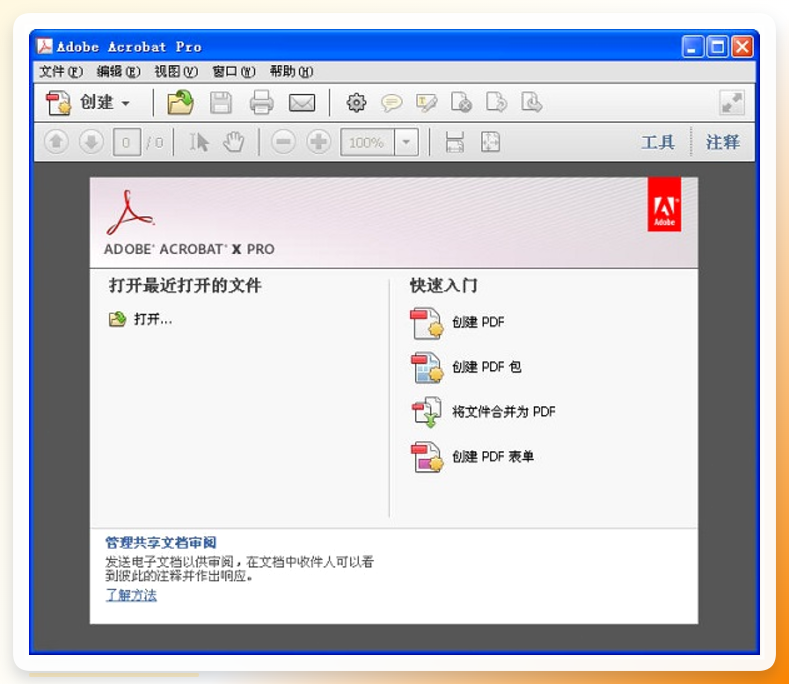Image resolution: width=789 pixels, height=684 pixels.
Task: Click the 将文件合并为 PDF link text
Action: [x=504, y=412]
